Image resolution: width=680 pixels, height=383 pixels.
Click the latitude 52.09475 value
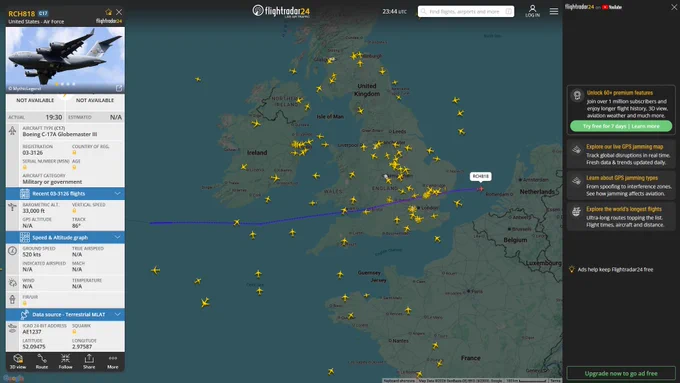coord(34,347)
